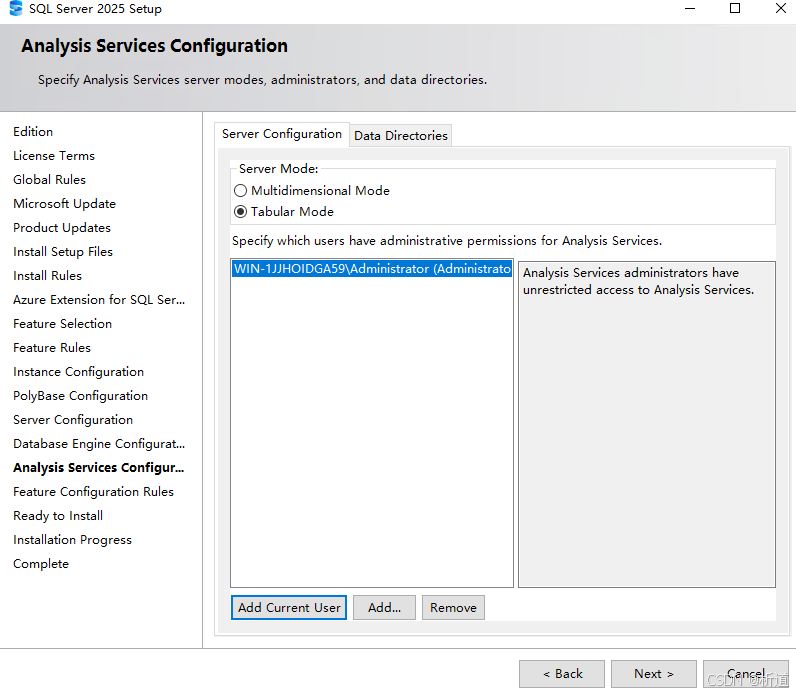Click Feature Selection in the sidebar

(x=62, y=324)
